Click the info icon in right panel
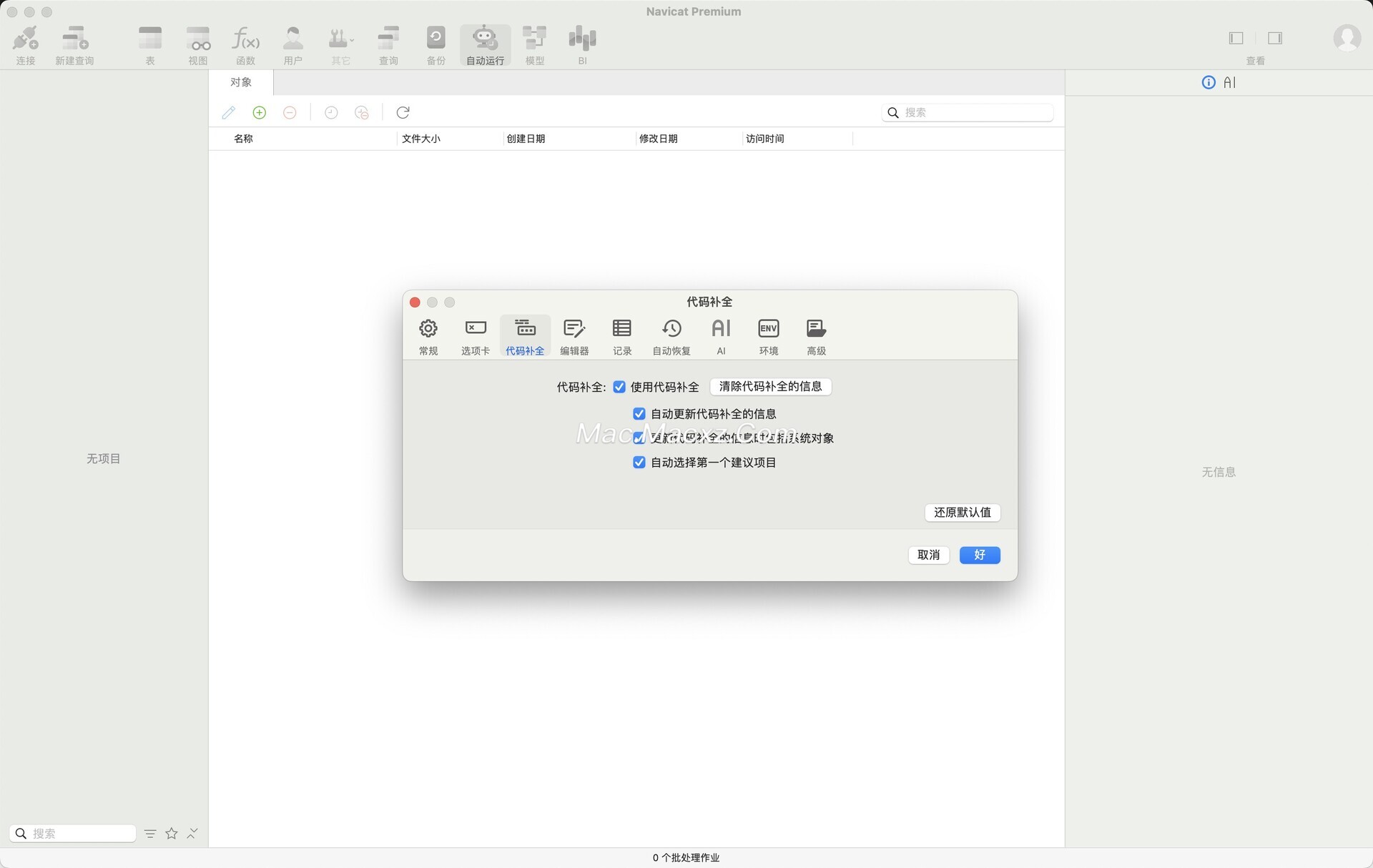Screen dimensions: 1373x868 click(1209, 82)
